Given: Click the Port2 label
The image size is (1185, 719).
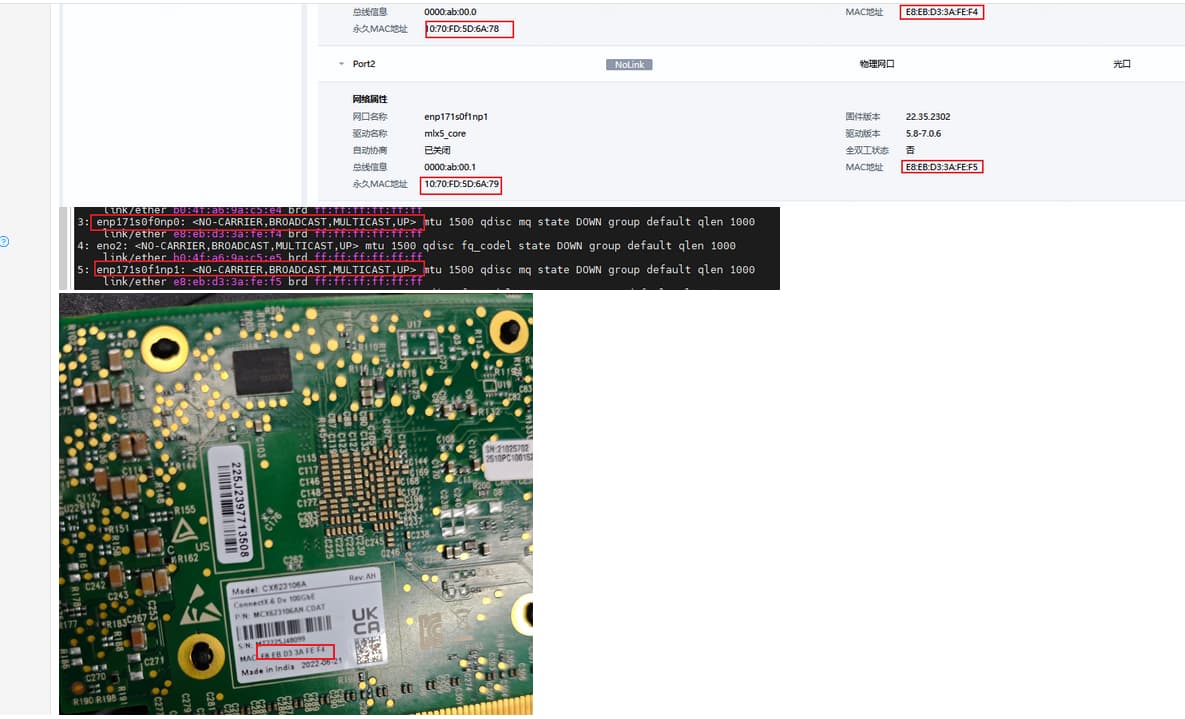Looking at the screenshot, I should (x=364, y=64).
